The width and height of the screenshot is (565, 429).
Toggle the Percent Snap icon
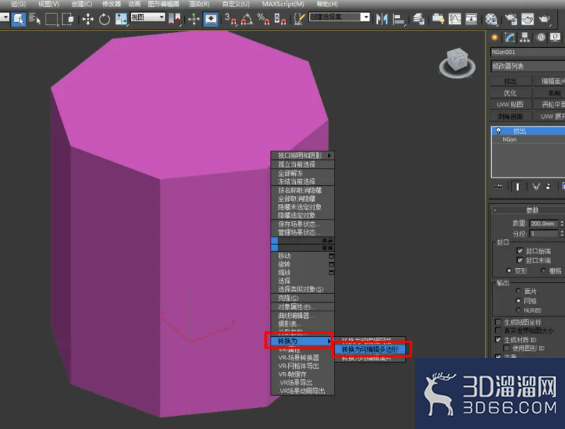[263, 19]
